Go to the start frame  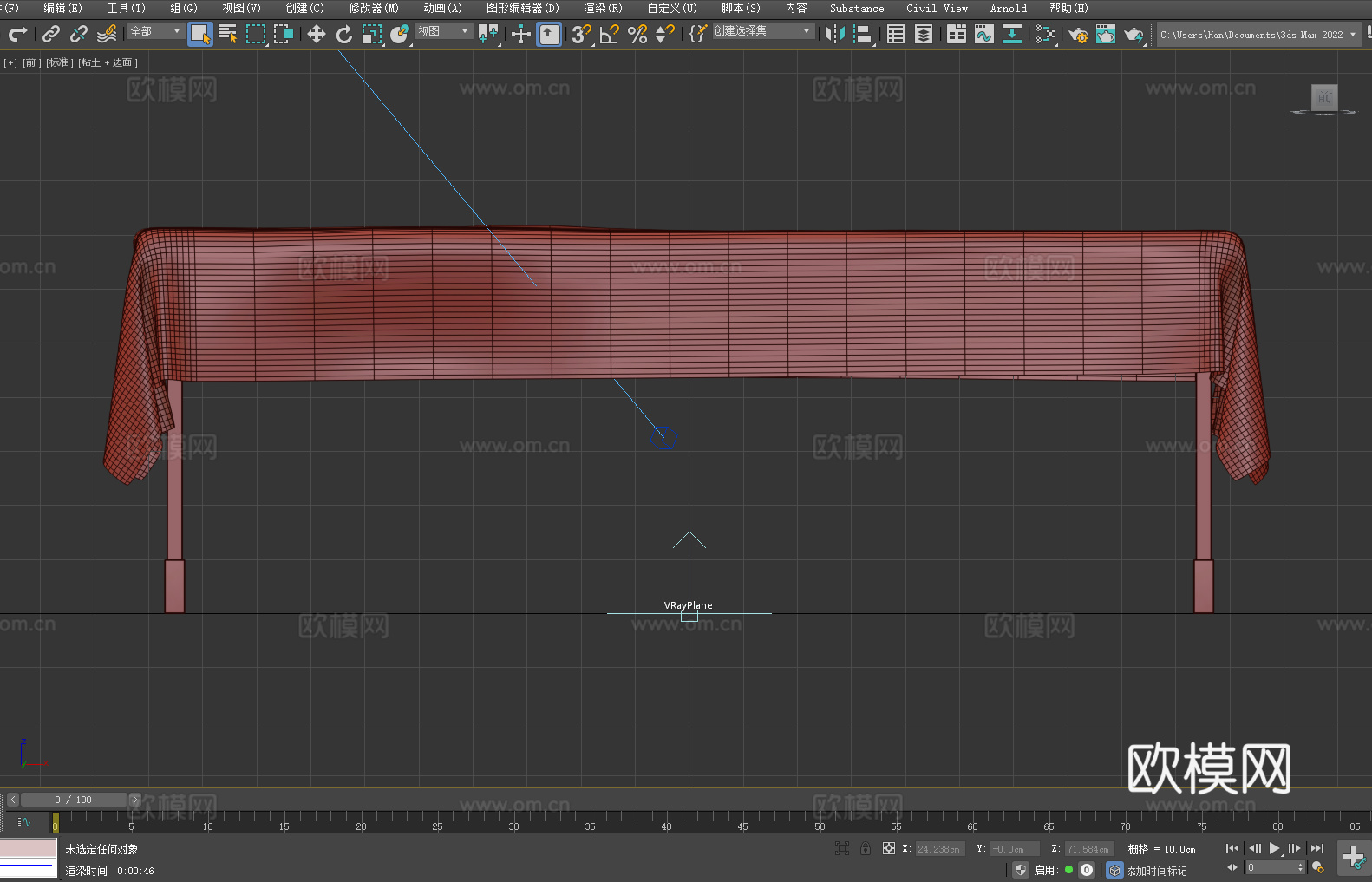point(1232,848)
